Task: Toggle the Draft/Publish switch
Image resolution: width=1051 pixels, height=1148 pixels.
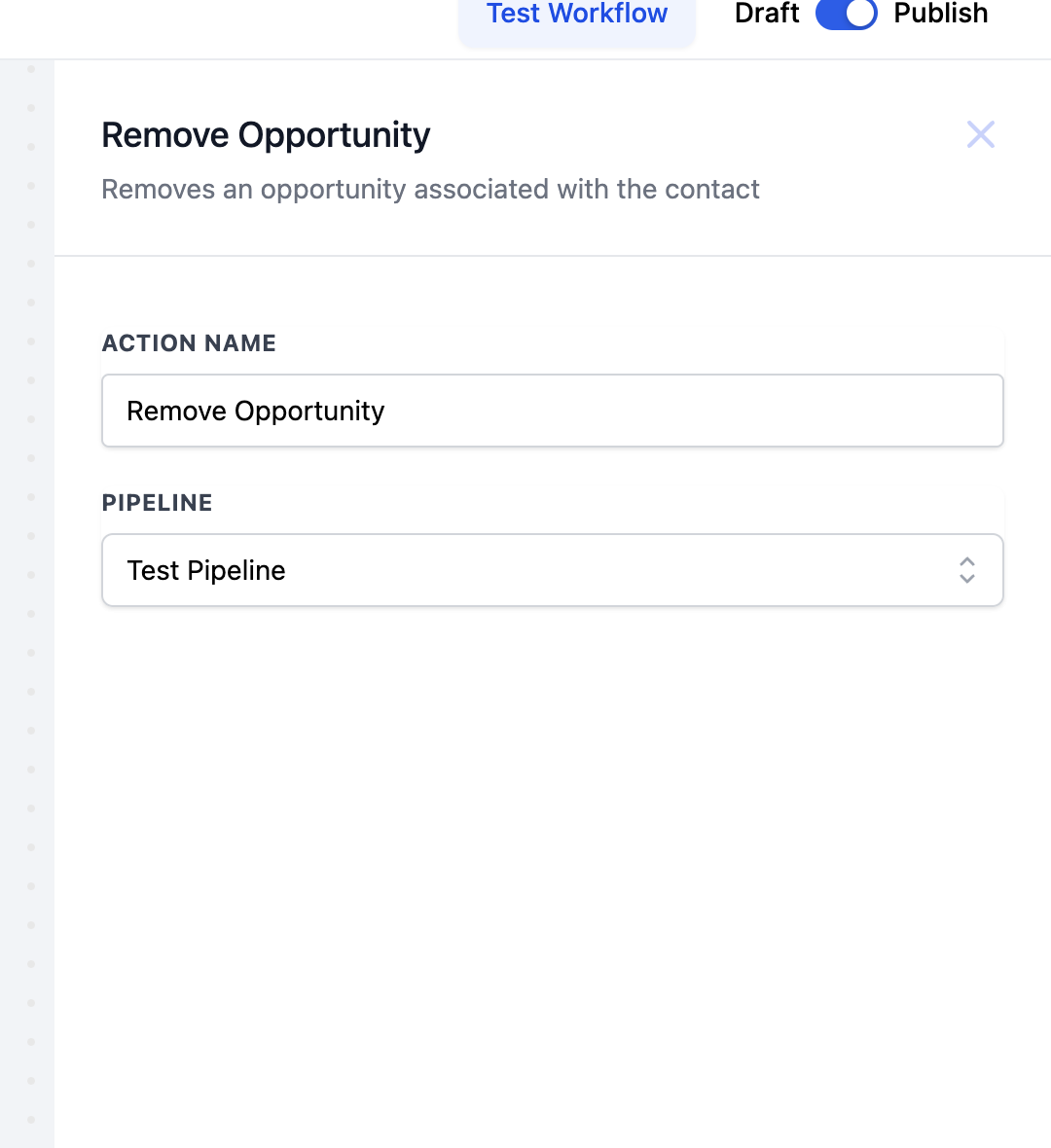Action: (846, 14)
